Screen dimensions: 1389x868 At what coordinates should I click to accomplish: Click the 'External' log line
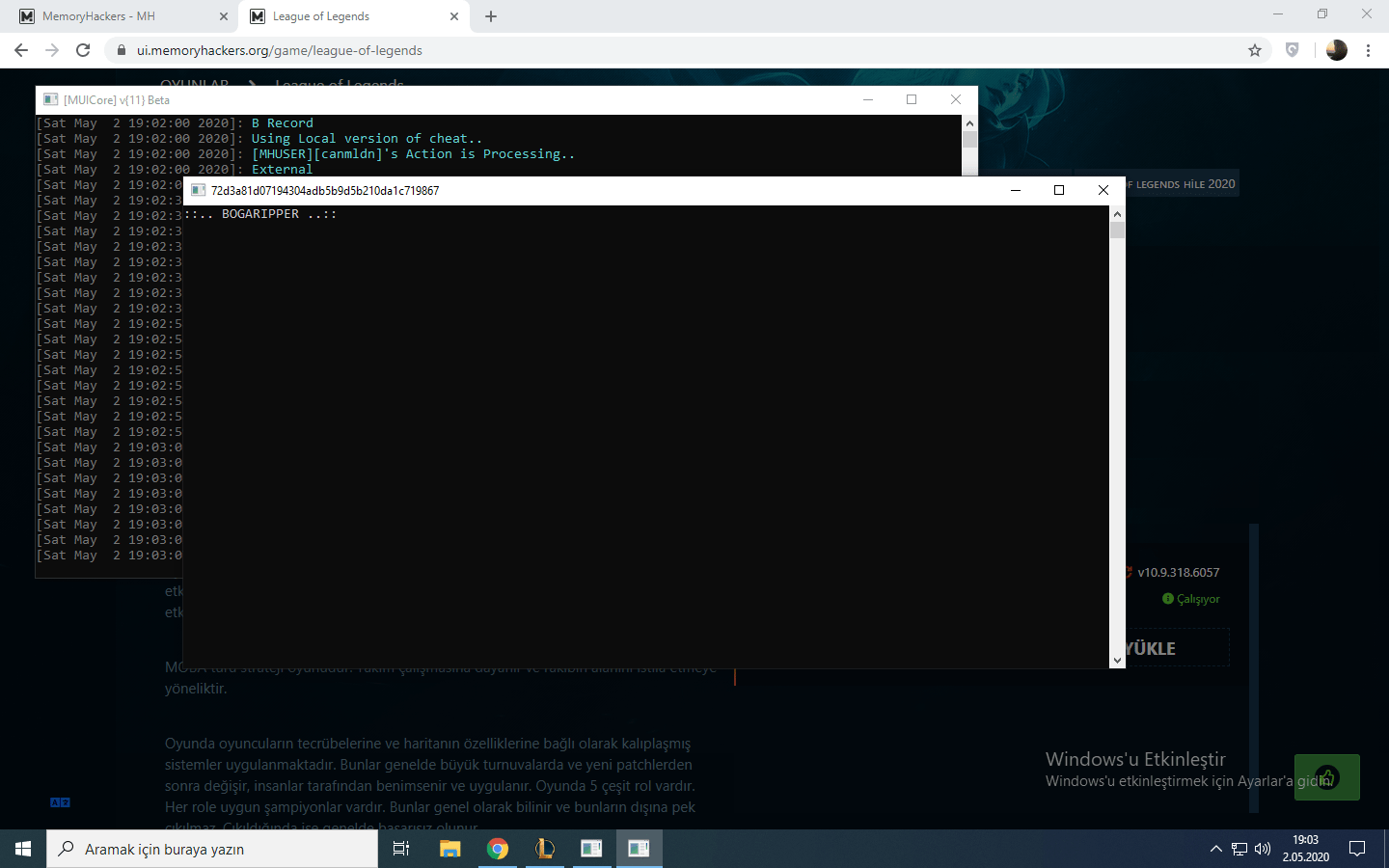283,170
